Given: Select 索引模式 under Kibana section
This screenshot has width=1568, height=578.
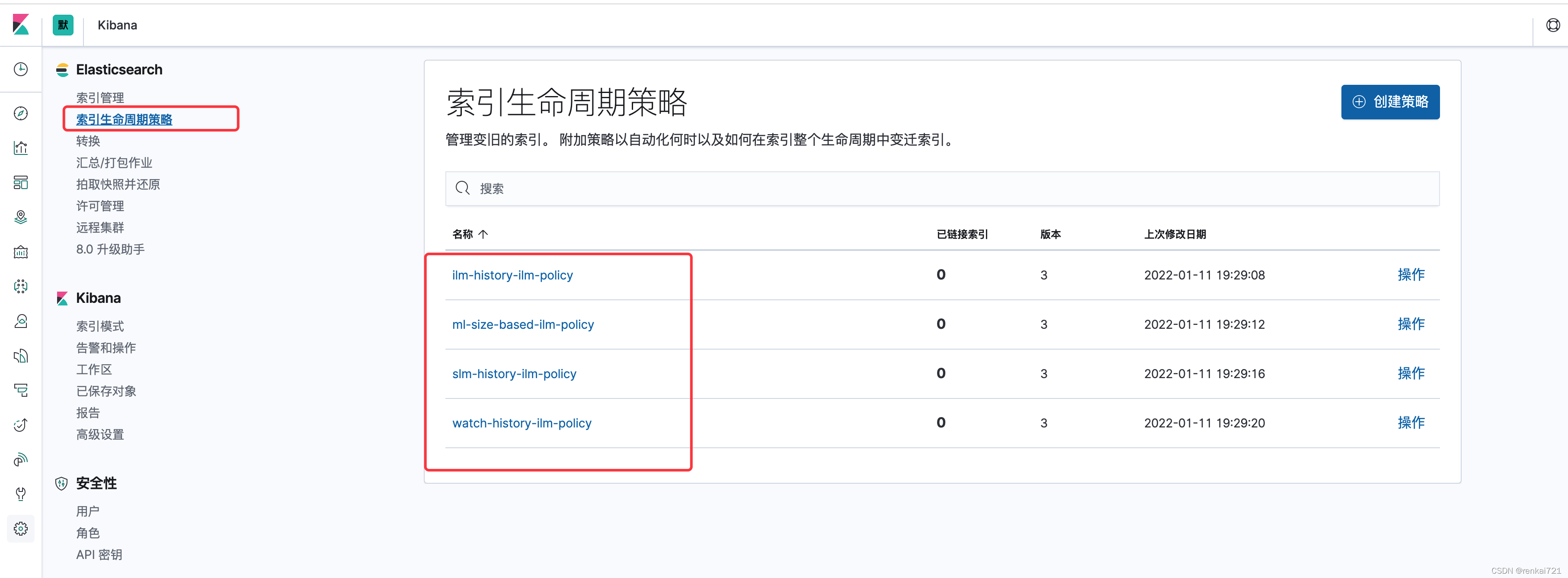Looking at the screenshot, I should click(x=100, y=326).
